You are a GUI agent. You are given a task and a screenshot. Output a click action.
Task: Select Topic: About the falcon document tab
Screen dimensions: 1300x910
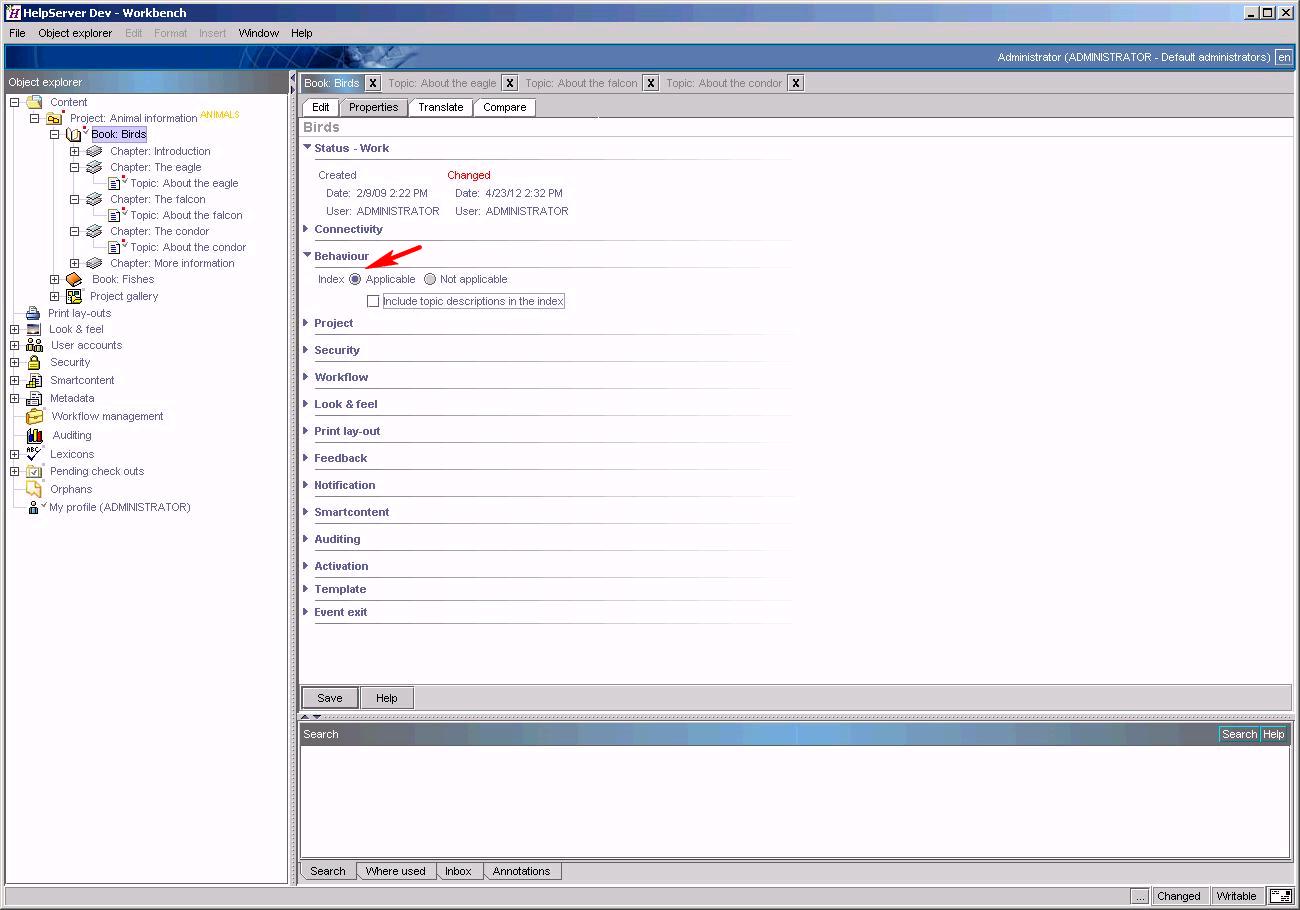[x=581, y=83]
